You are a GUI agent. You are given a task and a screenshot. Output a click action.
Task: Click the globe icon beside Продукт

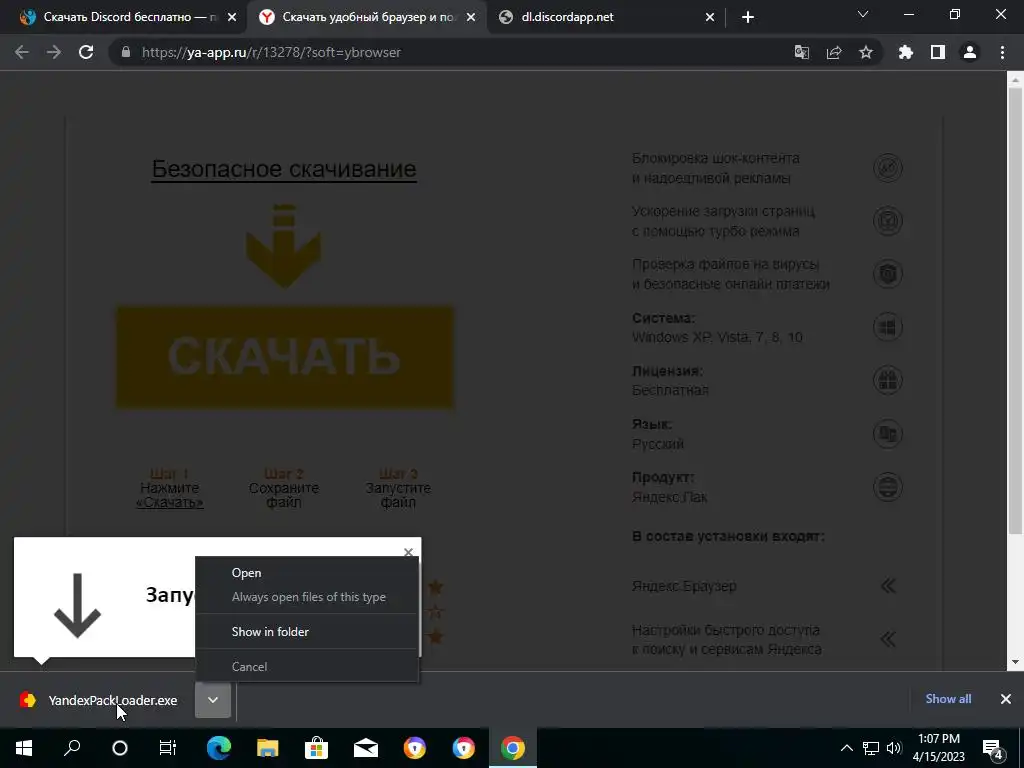(x=888, y=487)
